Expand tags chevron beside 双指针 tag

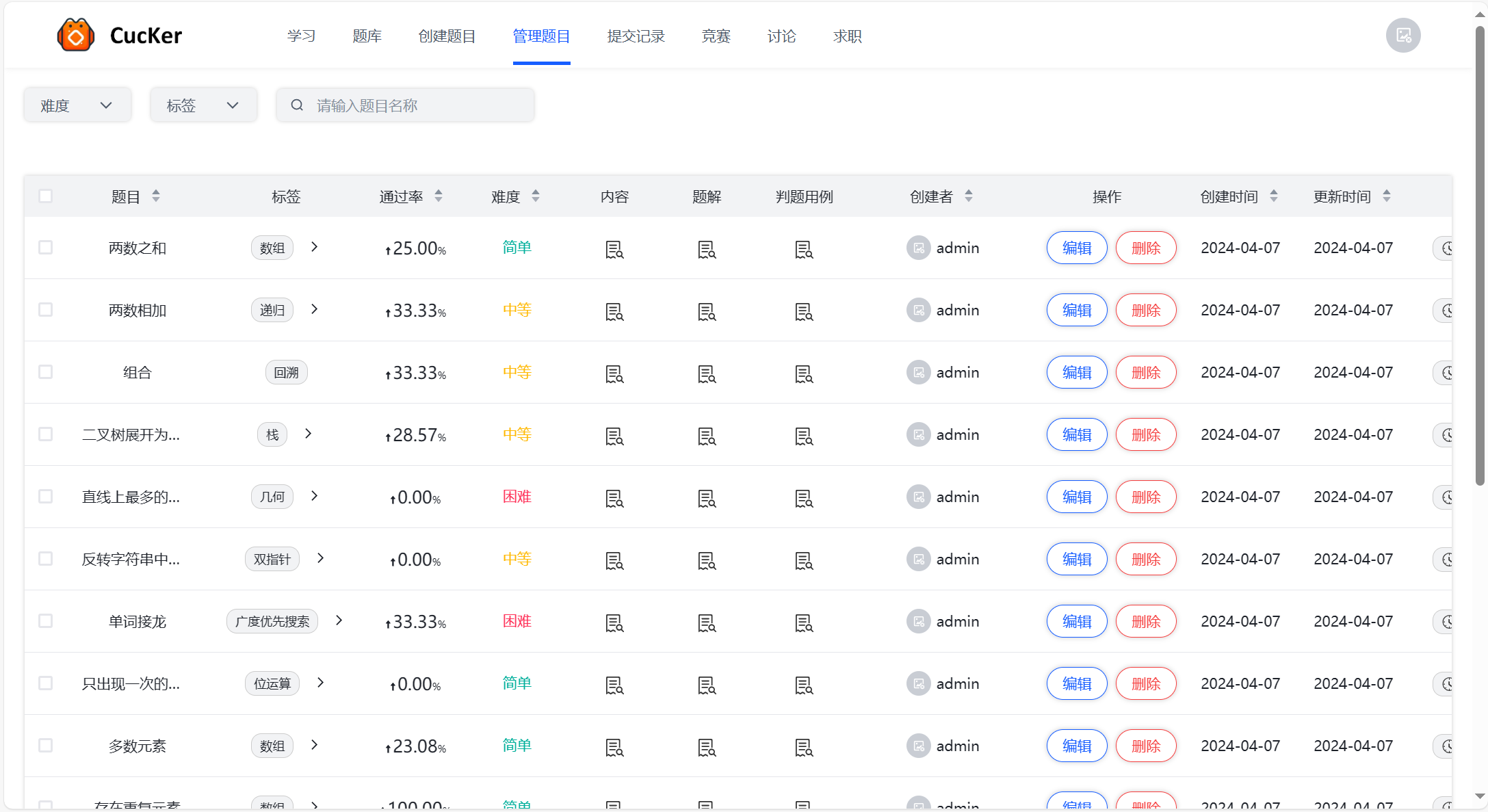(x=321, y=558)
